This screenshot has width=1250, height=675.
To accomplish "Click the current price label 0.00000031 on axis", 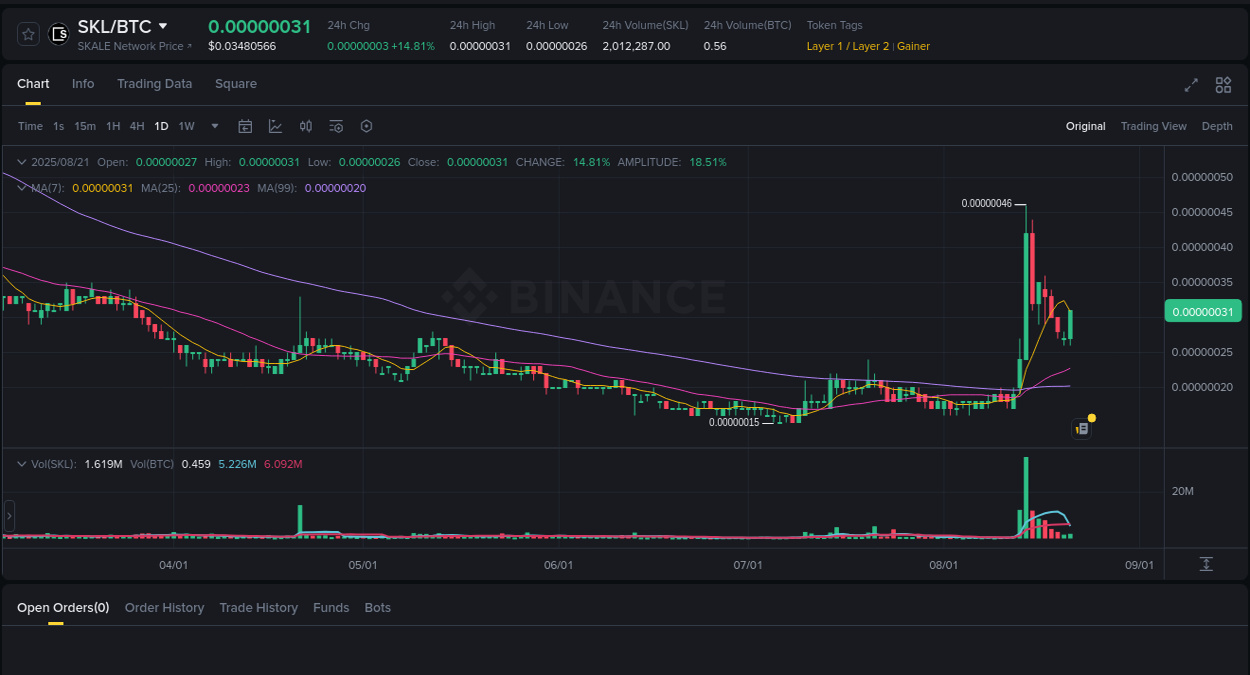I will click(x=1203, y=312).
